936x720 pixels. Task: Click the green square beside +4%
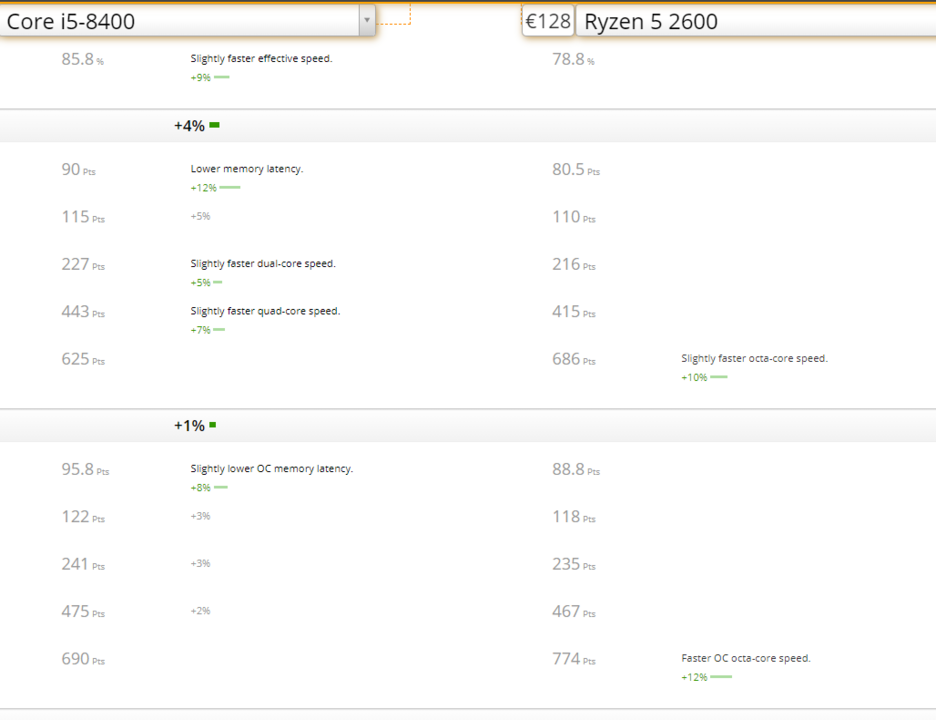(x=214, y=125)
